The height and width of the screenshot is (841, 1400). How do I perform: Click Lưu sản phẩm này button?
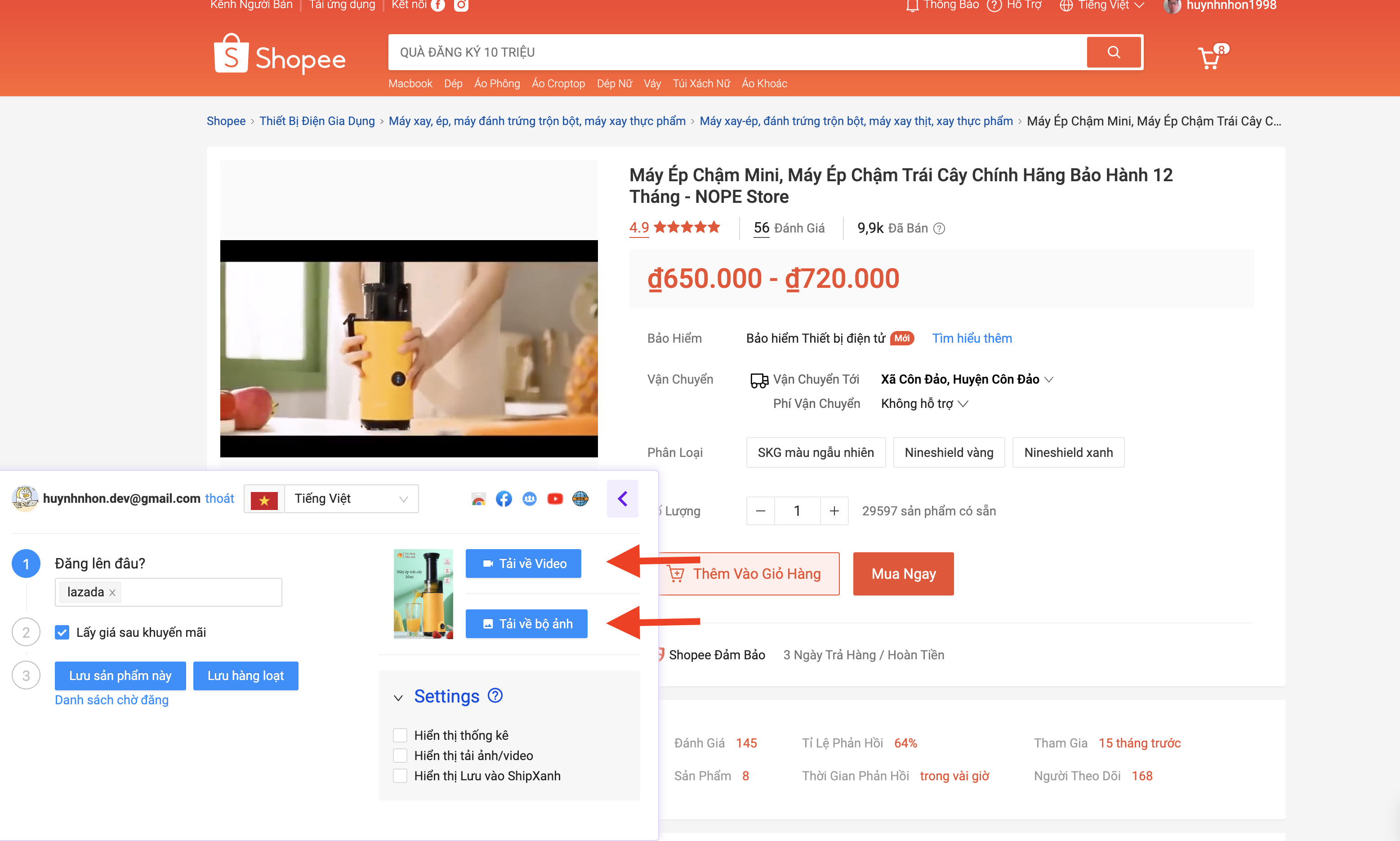tap(120, 676)
